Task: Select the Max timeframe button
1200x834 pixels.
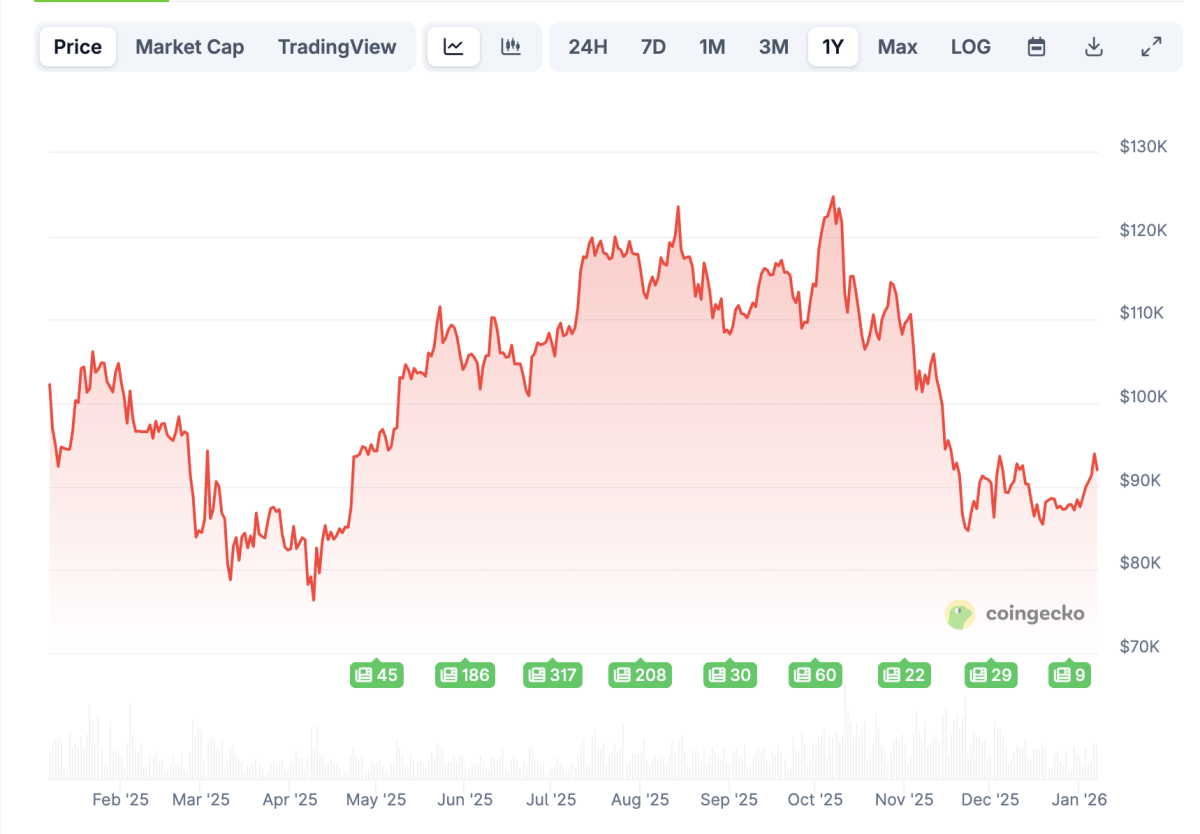Action: click(x=897, y=46)
